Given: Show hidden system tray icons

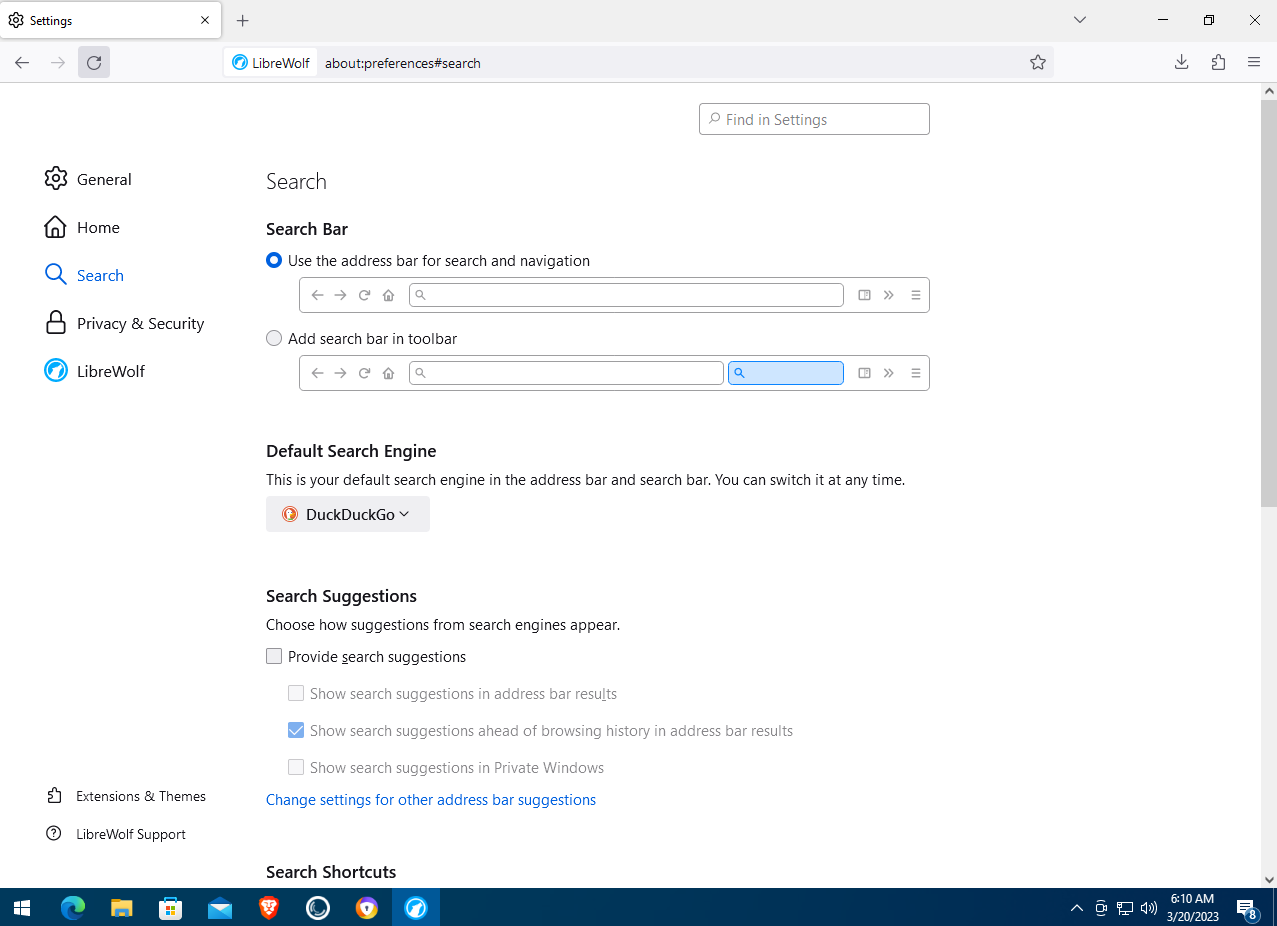Looking at the screenshot, I should pos(1077,908).
